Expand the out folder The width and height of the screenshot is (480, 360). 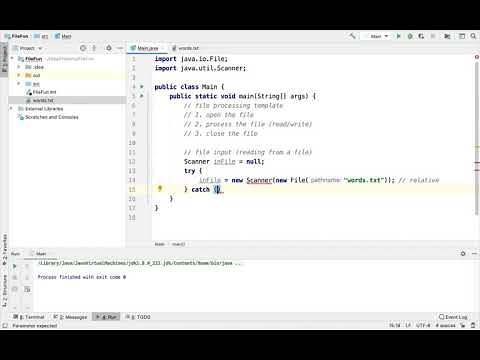(x=19, y=75)
